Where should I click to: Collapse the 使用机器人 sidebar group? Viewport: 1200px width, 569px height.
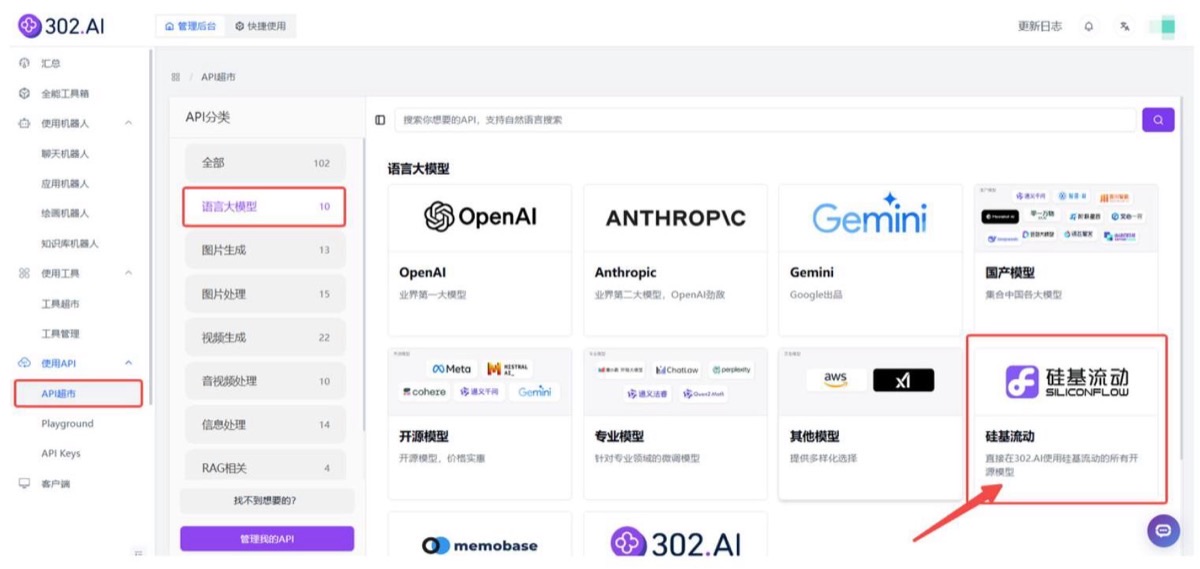click(x=128, y=123)
